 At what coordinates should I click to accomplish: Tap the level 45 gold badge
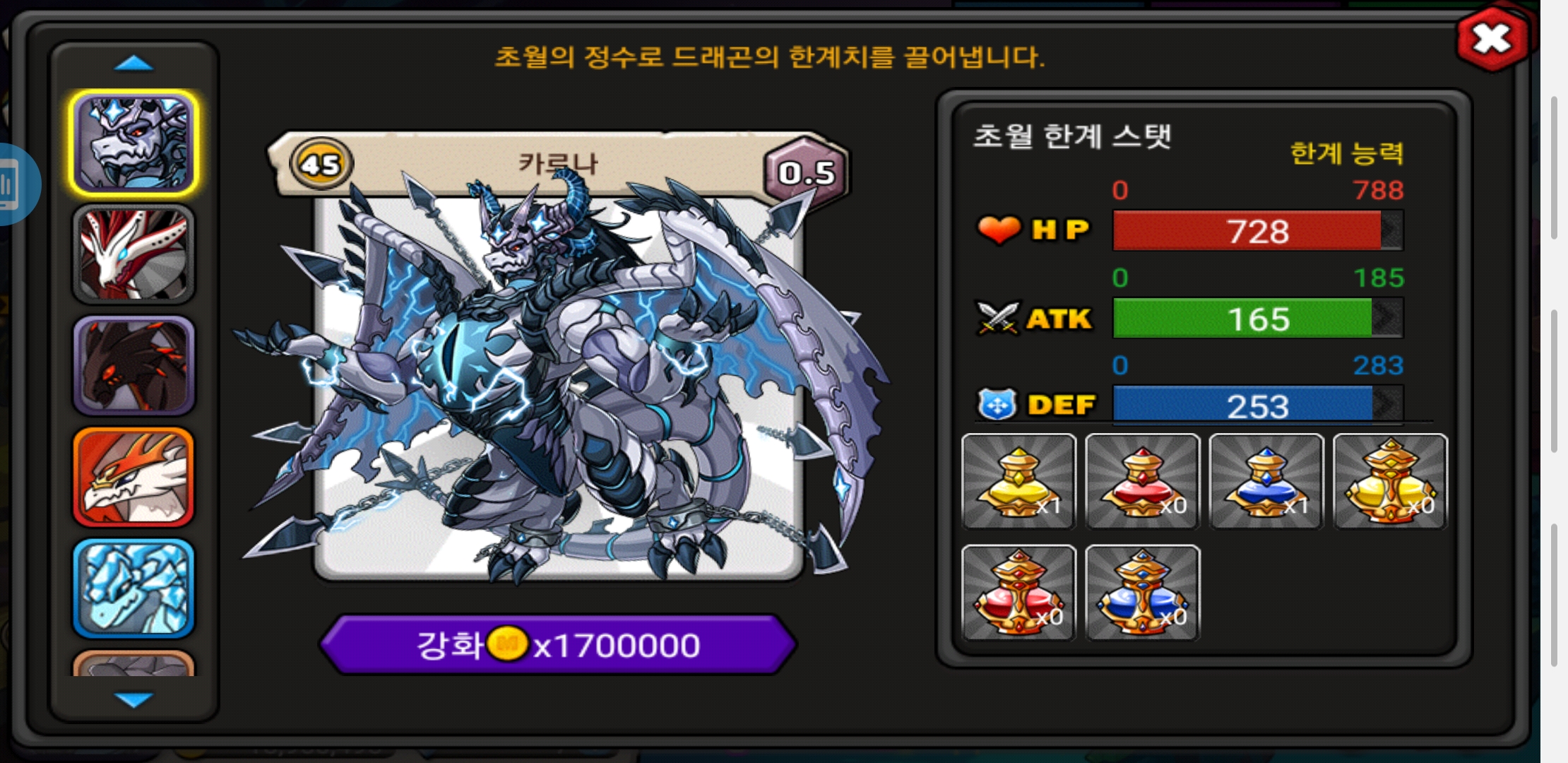[x=321, y=164]
